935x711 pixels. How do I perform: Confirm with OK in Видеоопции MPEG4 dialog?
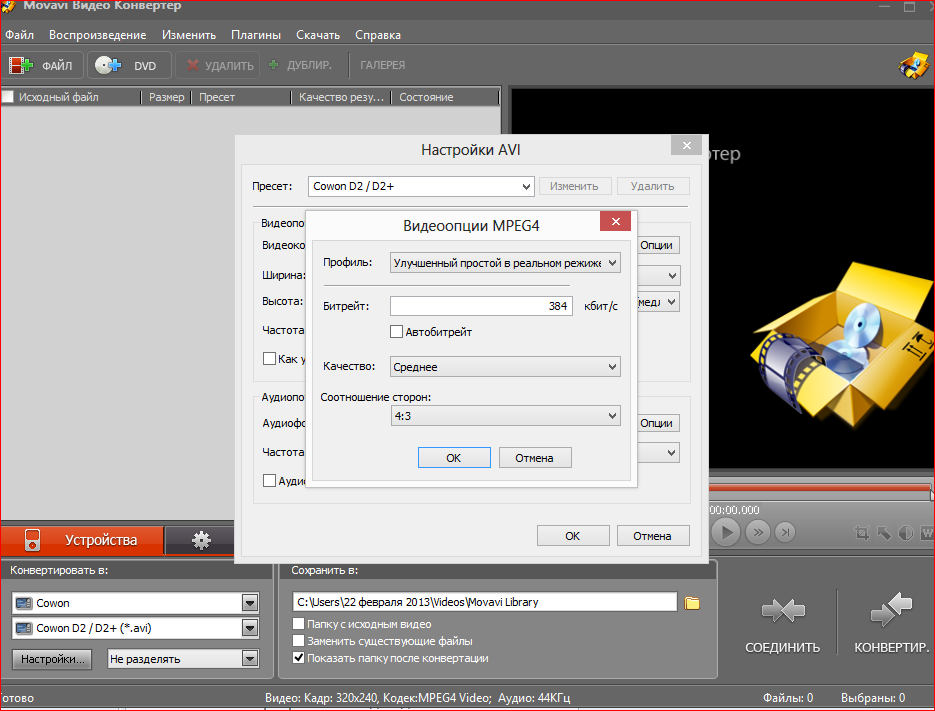point(454,457)
